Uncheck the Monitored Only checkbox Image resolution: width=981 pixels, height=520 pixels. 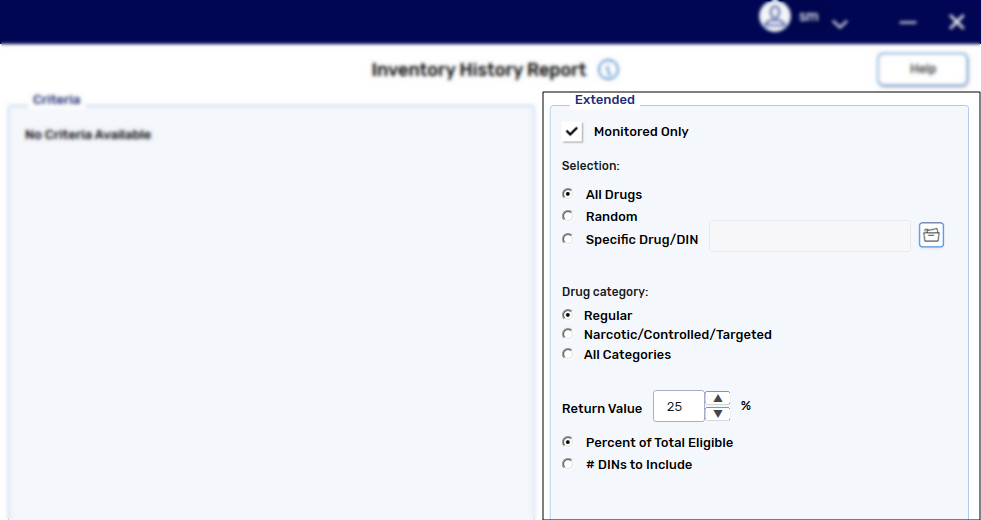tap(572, 132)
